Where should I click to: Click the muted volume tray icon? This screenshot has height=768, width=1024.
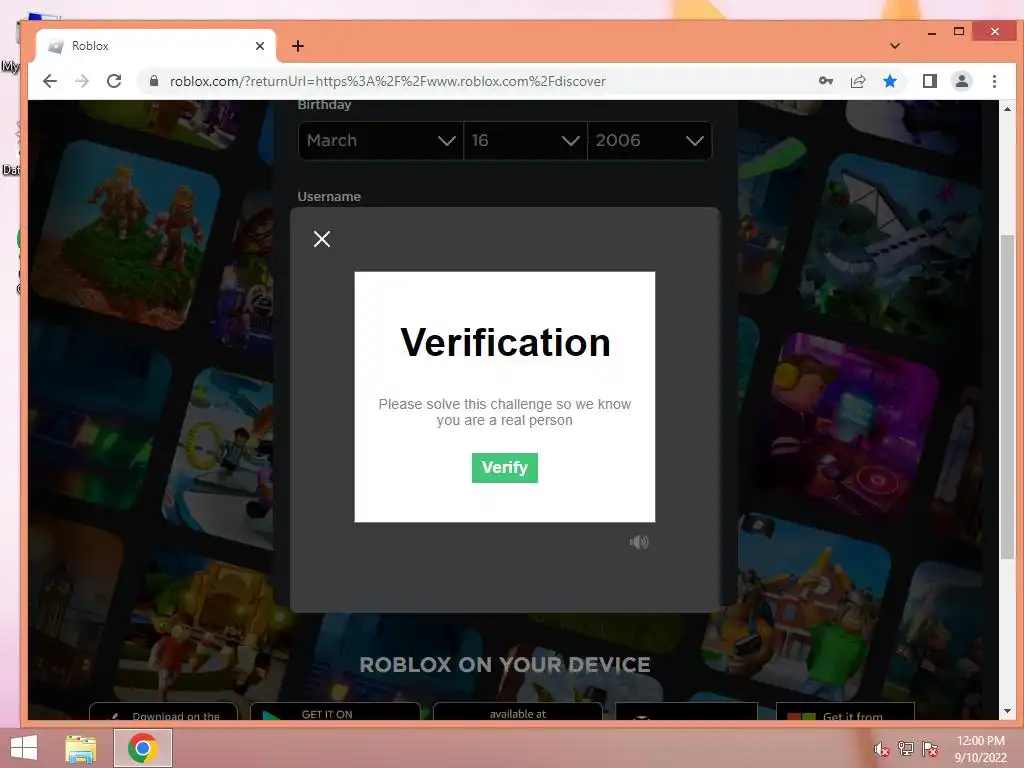882,749
